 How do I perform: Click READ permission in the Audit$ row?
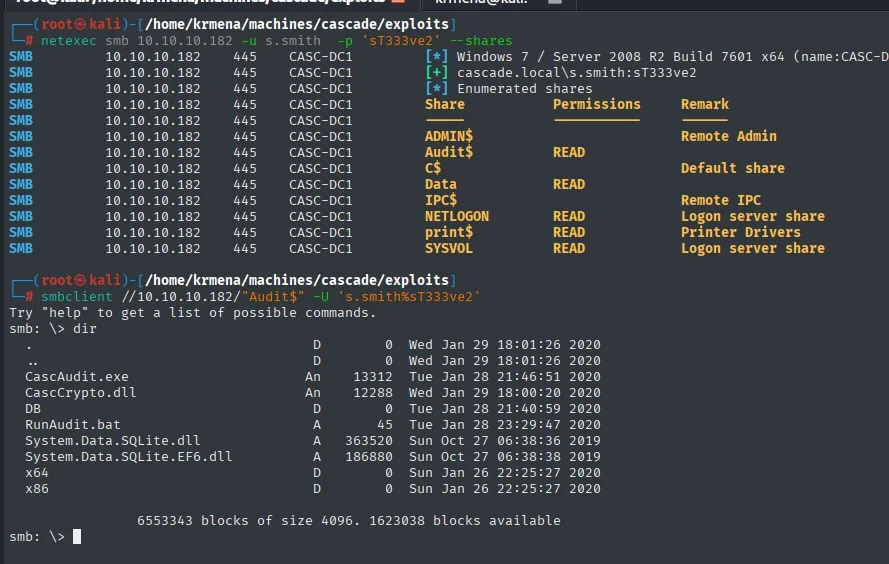569,152
